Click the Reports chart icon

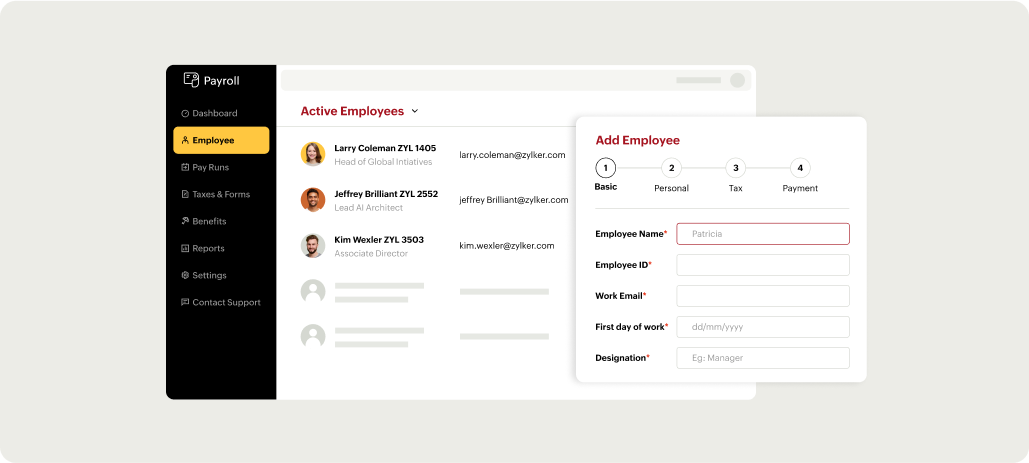click(185, 249)
